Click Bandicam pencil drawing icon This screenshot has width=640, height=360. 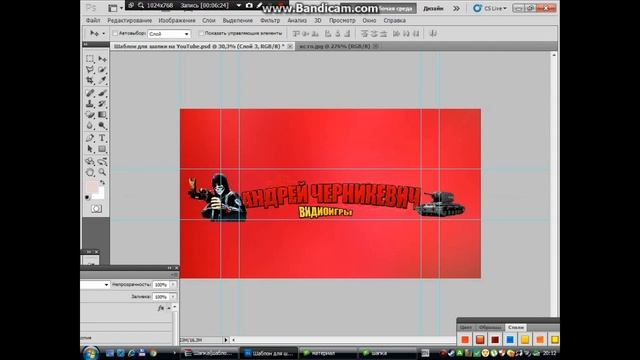click(259, 5)
